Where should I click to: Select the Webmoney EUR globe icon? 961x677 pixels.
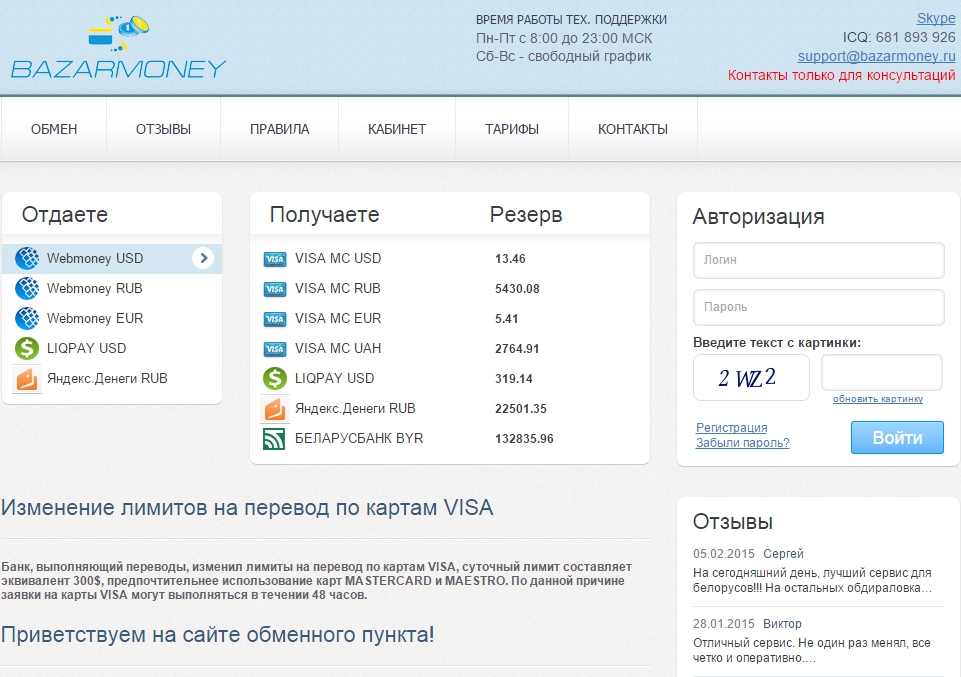coord(27,319)
